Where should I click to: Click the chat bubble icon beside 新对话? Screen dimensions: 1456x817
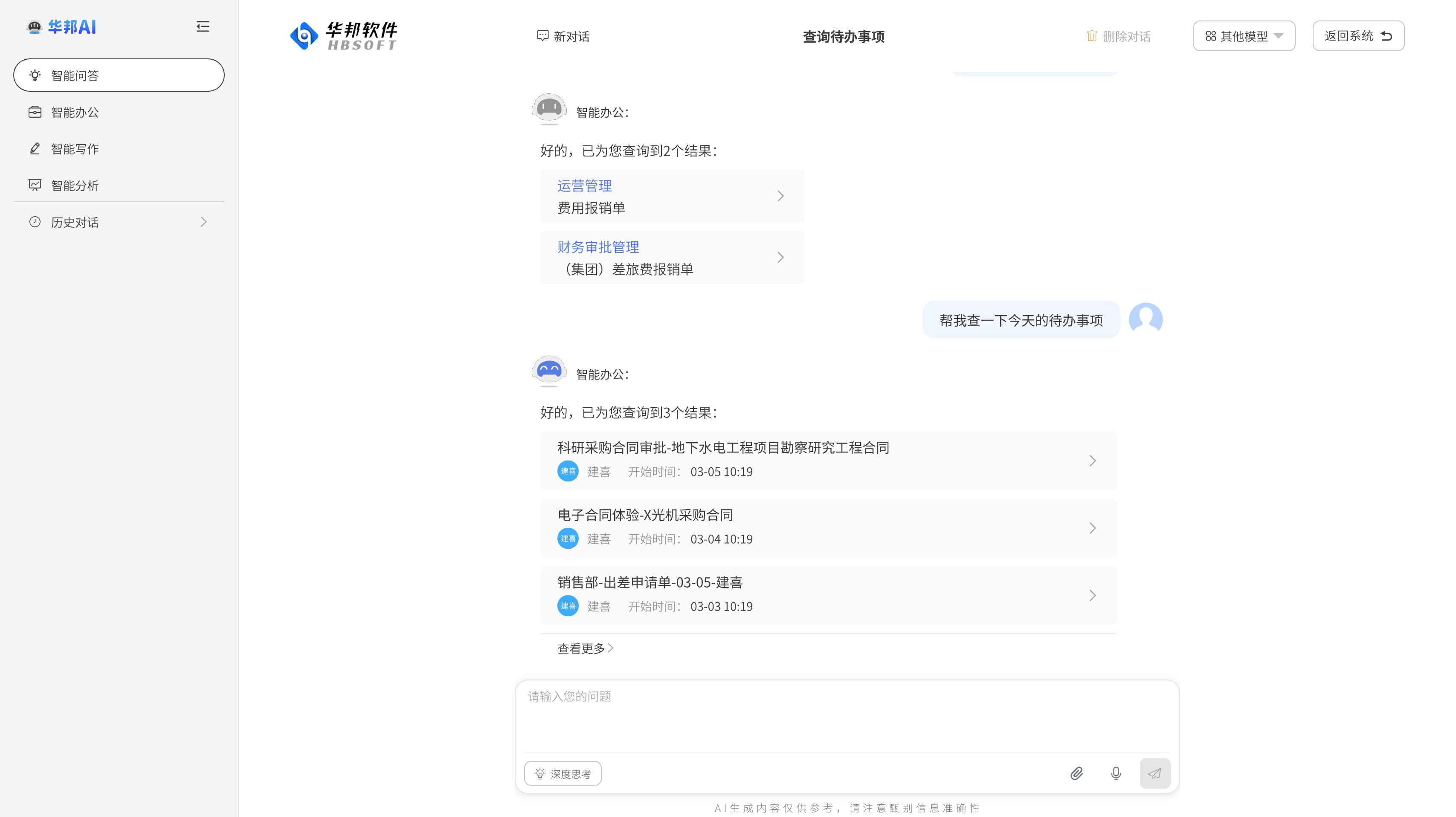542,36
